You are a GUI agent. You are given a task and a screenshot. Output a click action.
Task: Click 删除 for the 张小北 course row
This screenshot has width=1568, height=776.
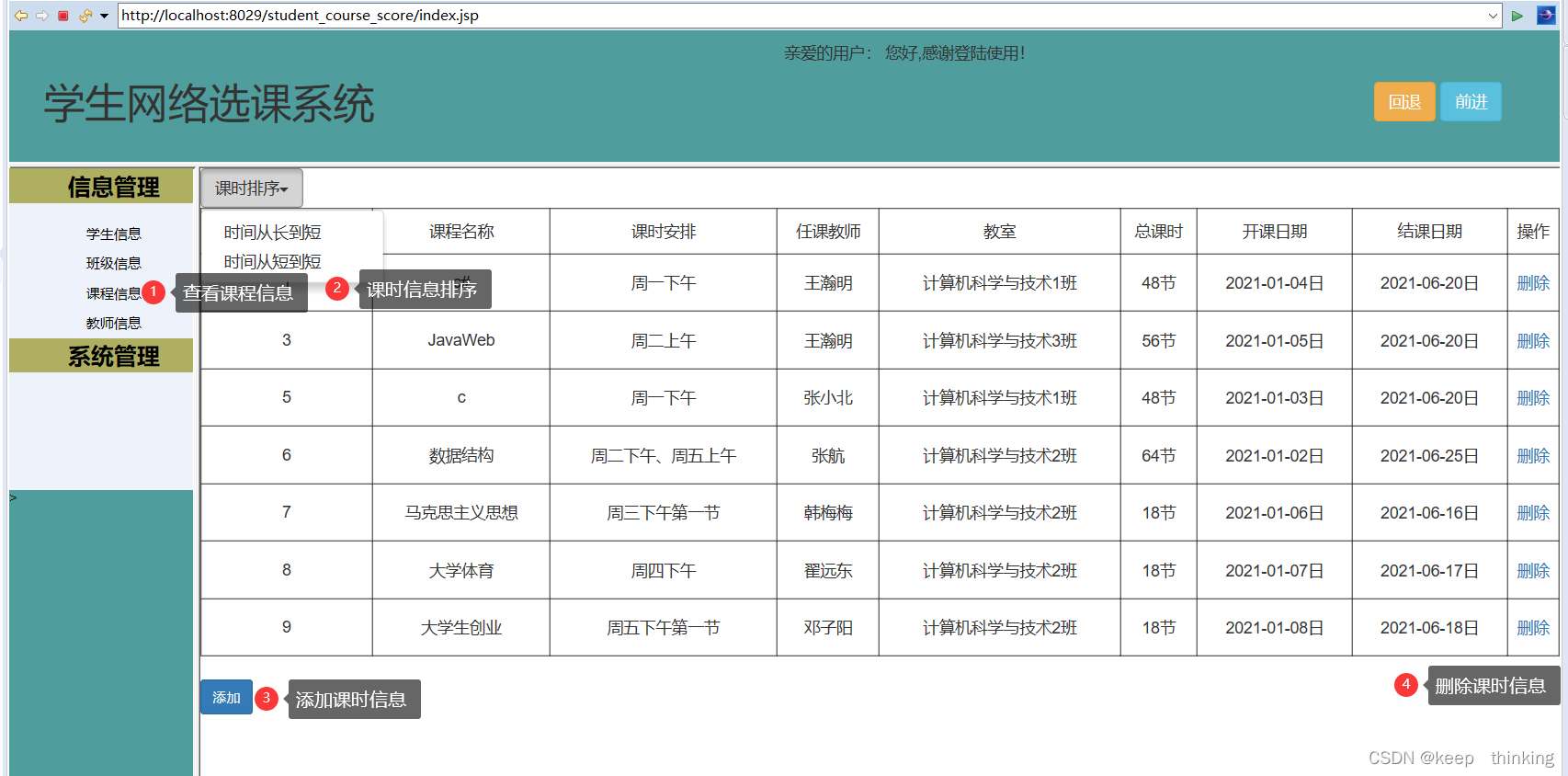(x=1533, y=398)
